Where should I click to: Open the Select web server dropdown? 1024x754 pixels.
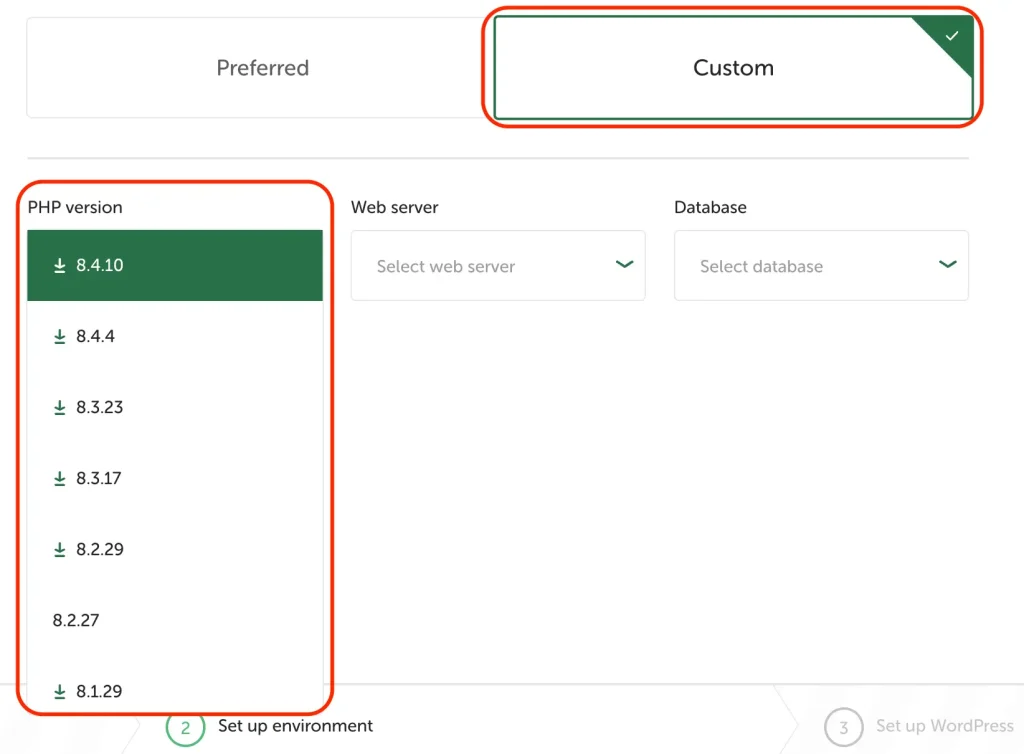point(497,266)
